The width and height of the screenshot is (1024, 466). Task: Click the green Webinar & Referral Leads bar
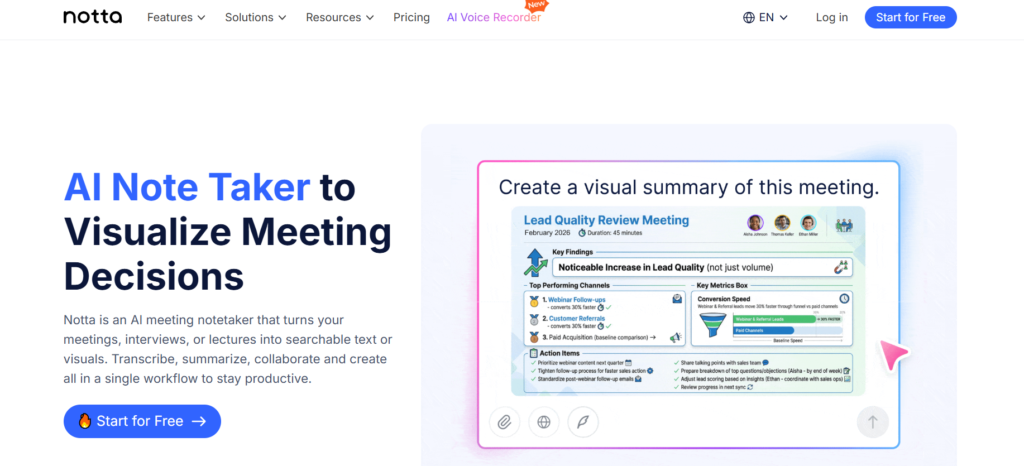tap(773, 318)
